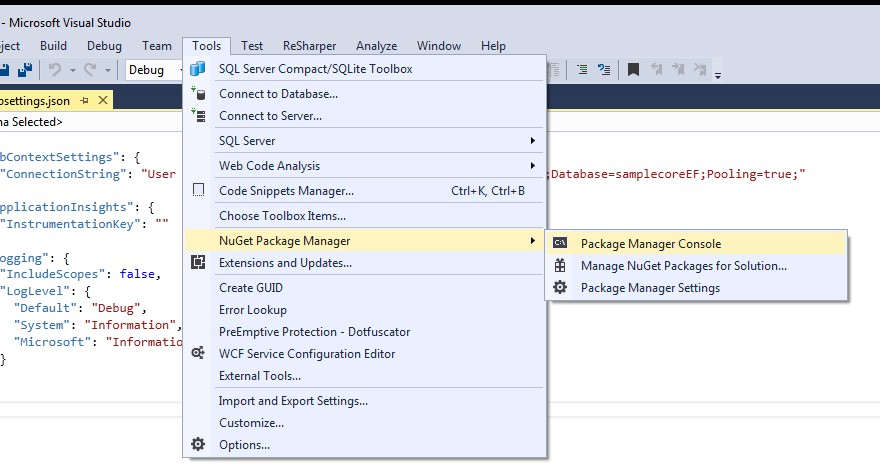Click the Redo toolbar button

[x=92, y=70]
